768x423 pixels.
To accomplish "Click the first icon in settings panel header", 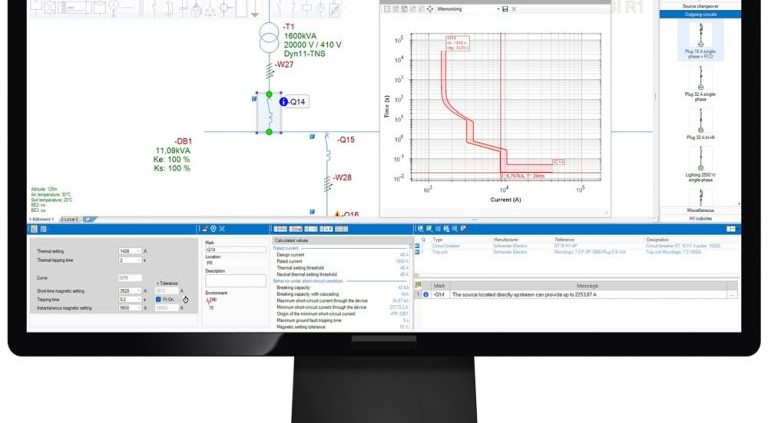I will pyautogui.click(x=34, y=229).
